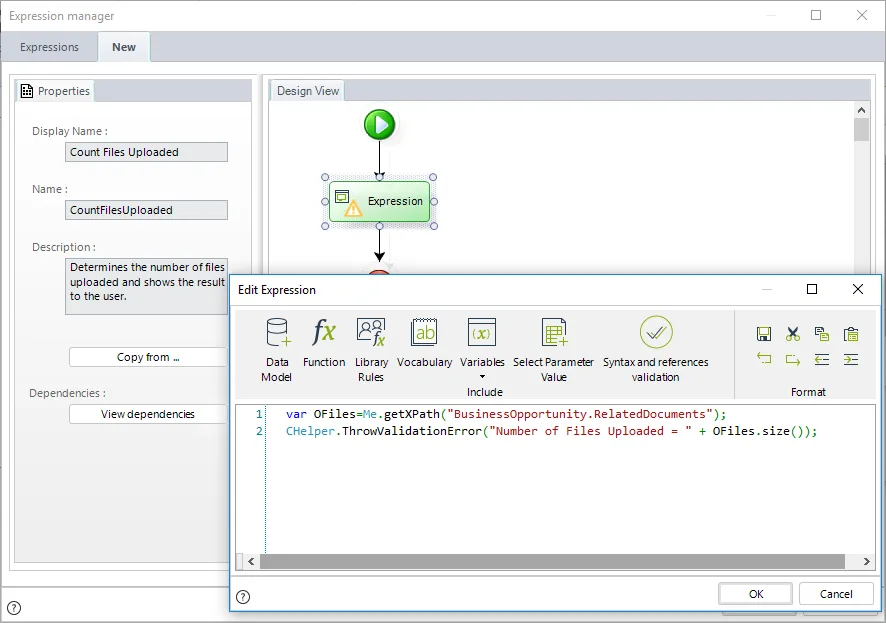886x623 pixels.
Task: Click code editor scroll left arrow
Action: [251, 561]
